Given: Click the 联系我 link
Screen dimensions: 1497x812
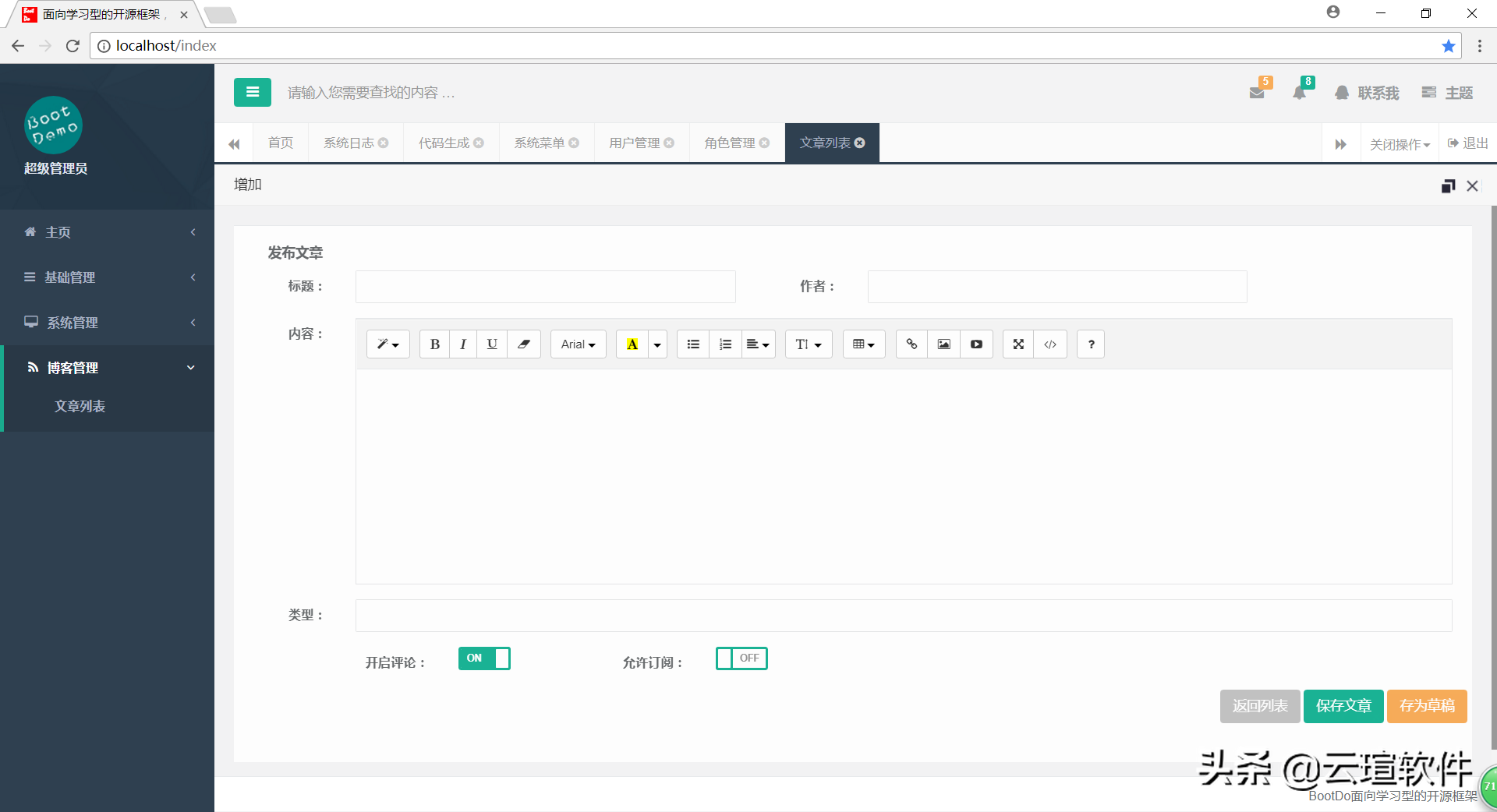Looking at the screenshot, I should click(x=1367, y=93).
